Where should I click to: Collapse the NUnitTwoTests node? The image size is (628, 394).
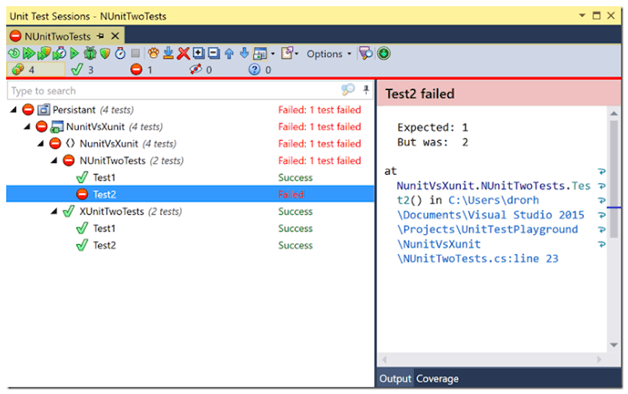(x=54, y=161)
